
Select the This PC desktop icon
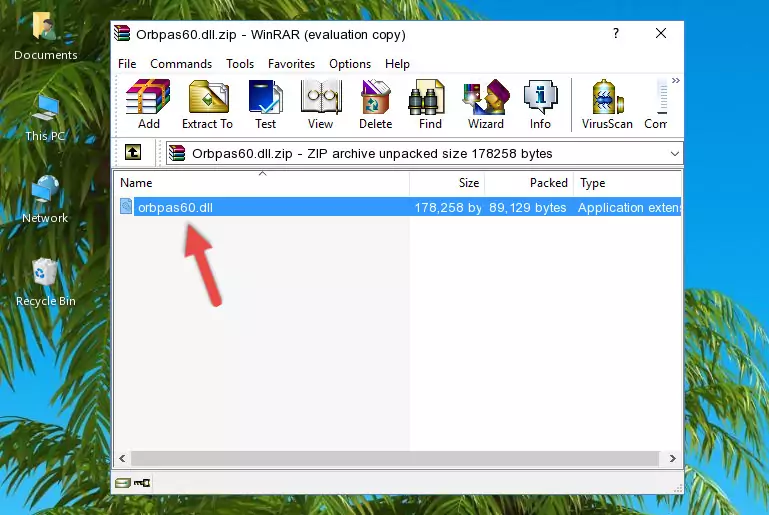tap(45, 118)
